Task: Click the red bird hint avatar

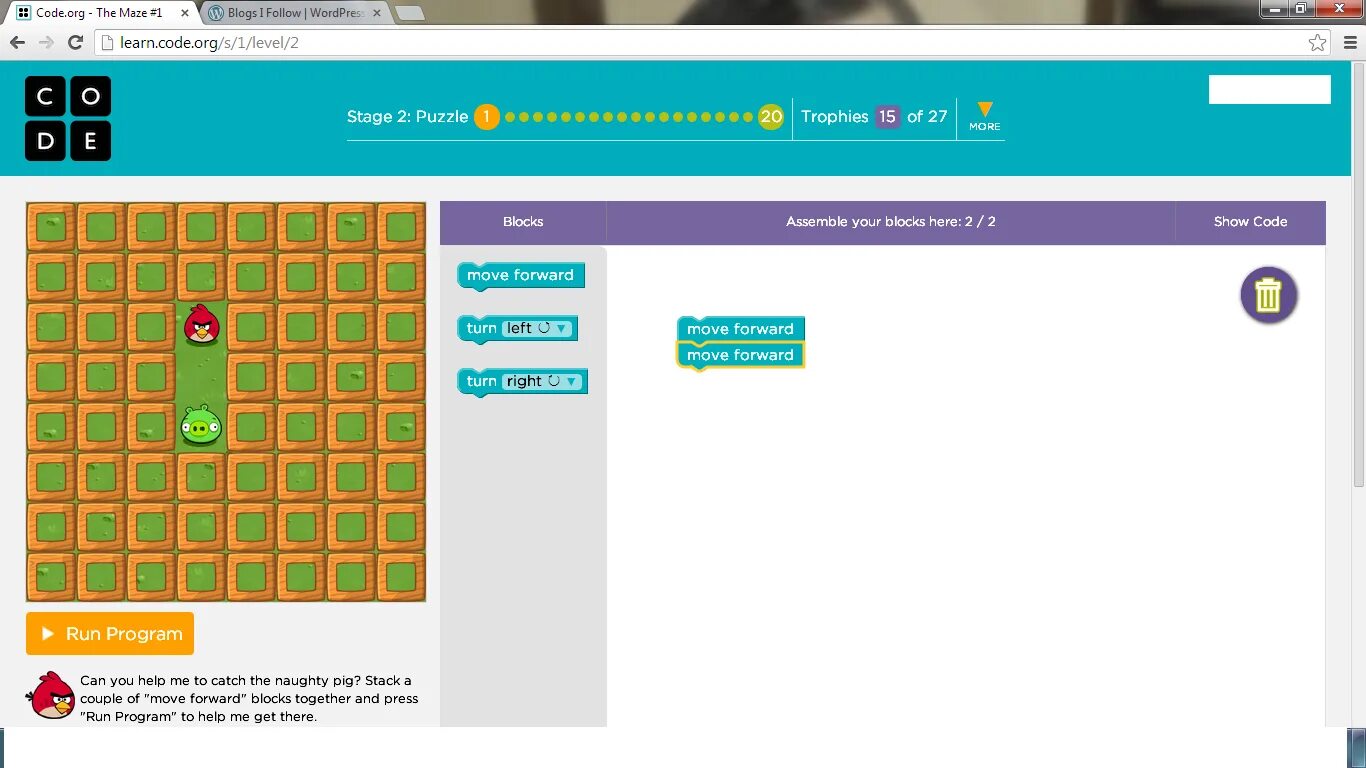Action: click(52, 695)
